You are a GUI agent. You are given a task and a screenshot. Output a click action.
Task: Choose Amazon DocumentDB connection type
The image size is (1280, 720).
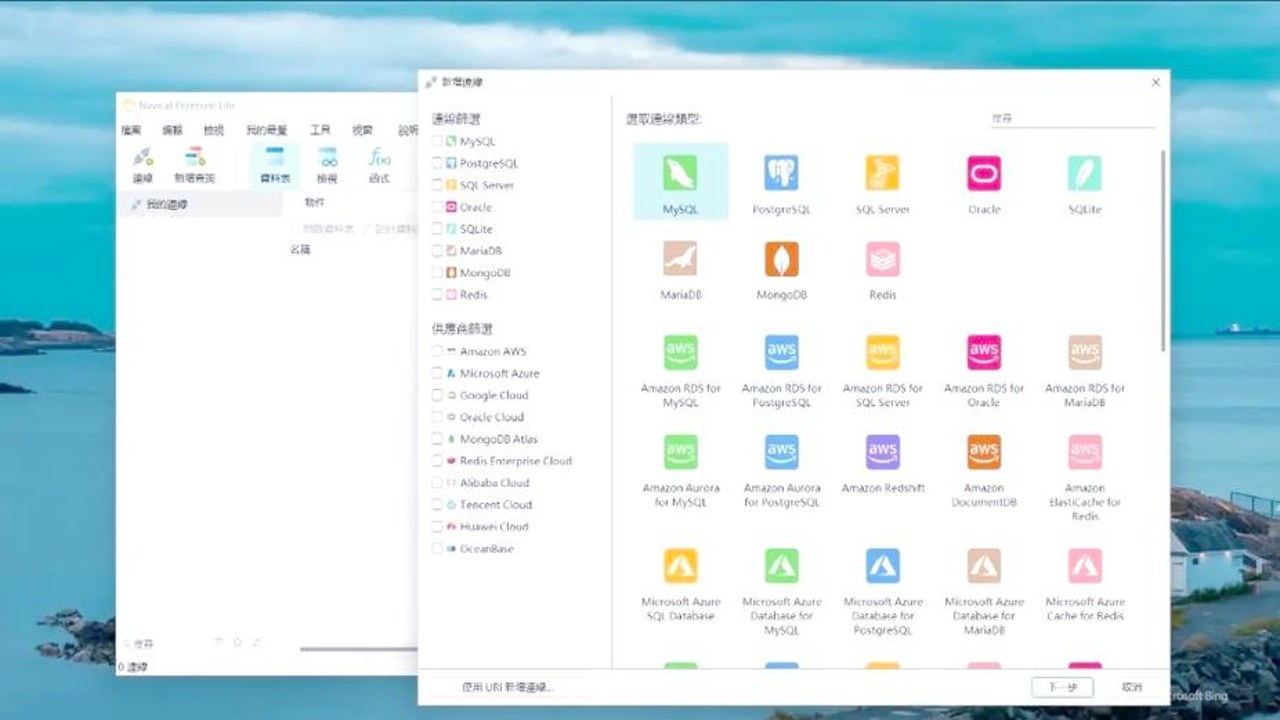[984, 471]
